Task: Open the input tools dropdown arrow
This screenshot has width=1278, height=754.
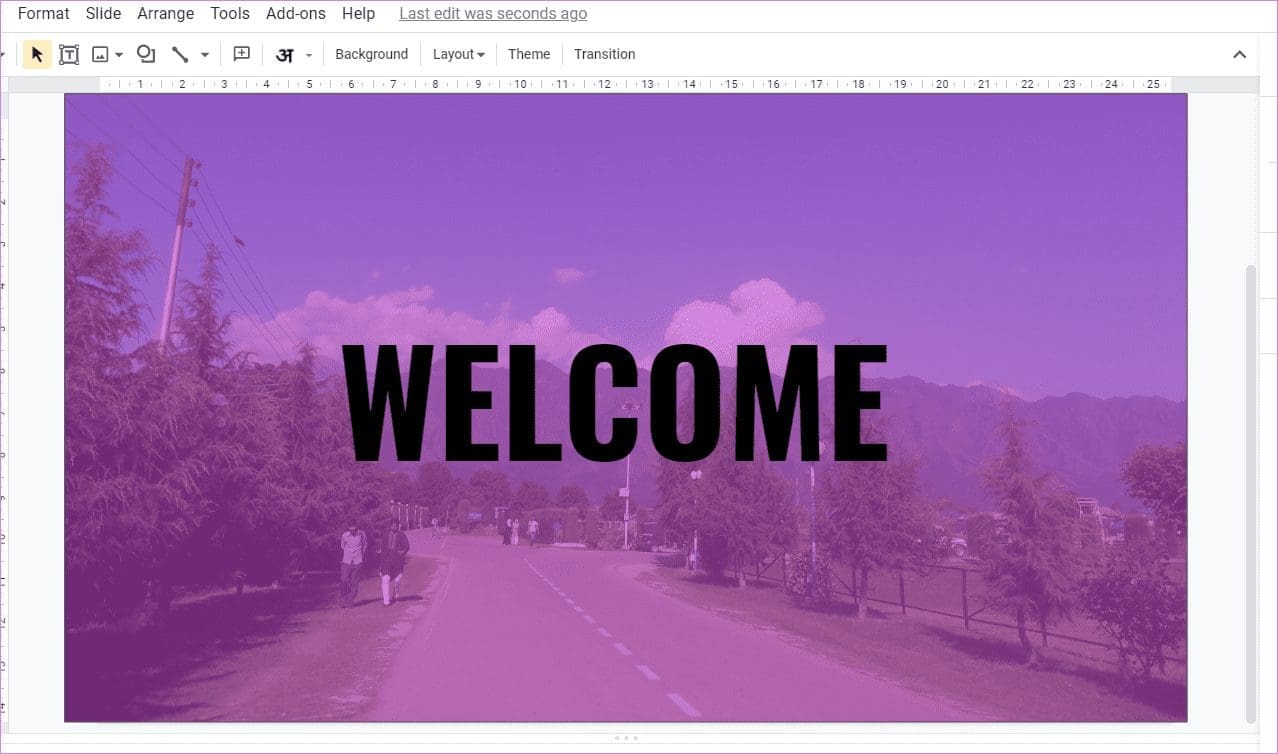Action: coord(309,54)
